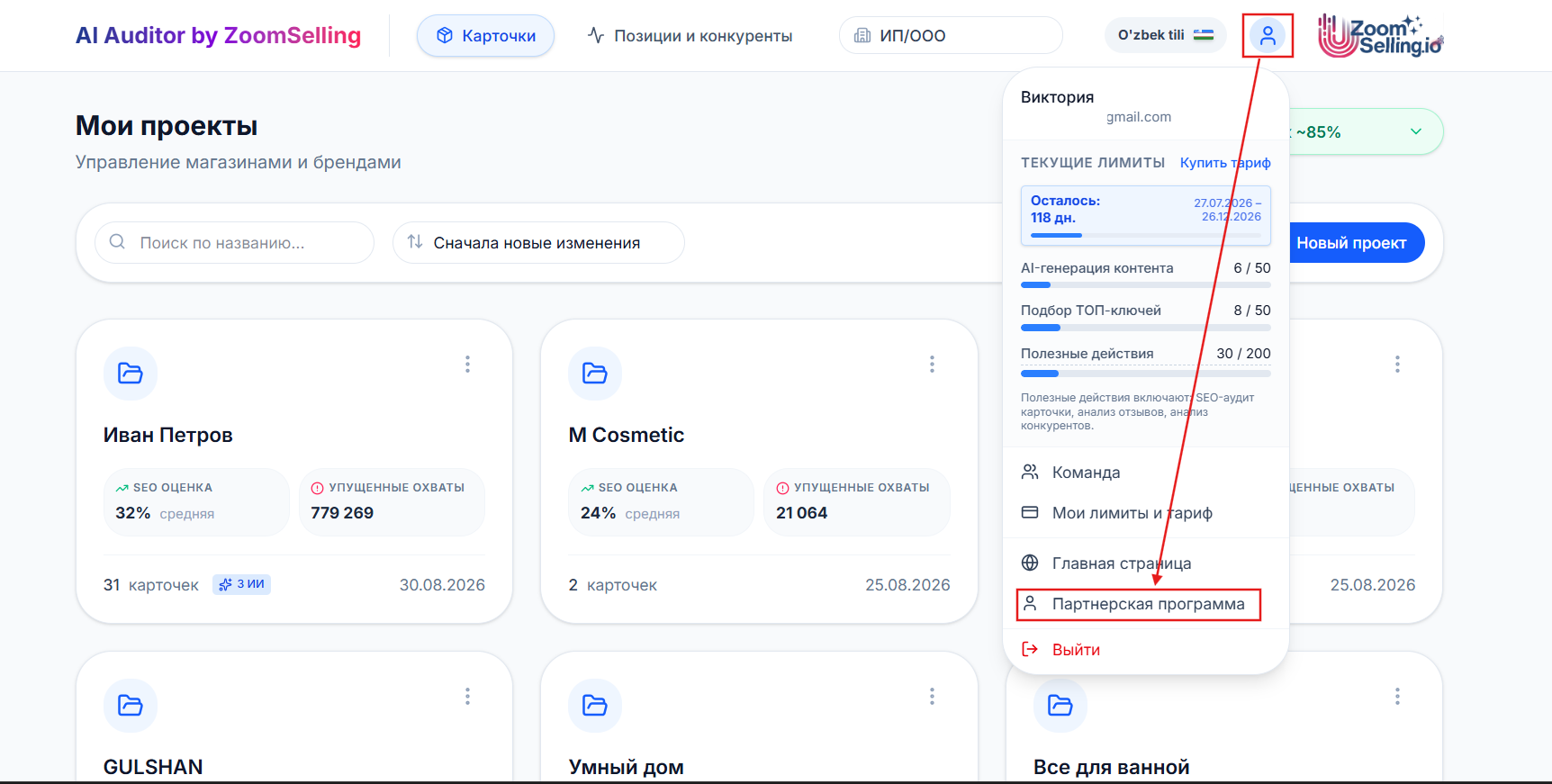The image size is (1552, 784).
Task: Click SEO оценка 32% box on Иван Петров
Action: pos(196,501)
